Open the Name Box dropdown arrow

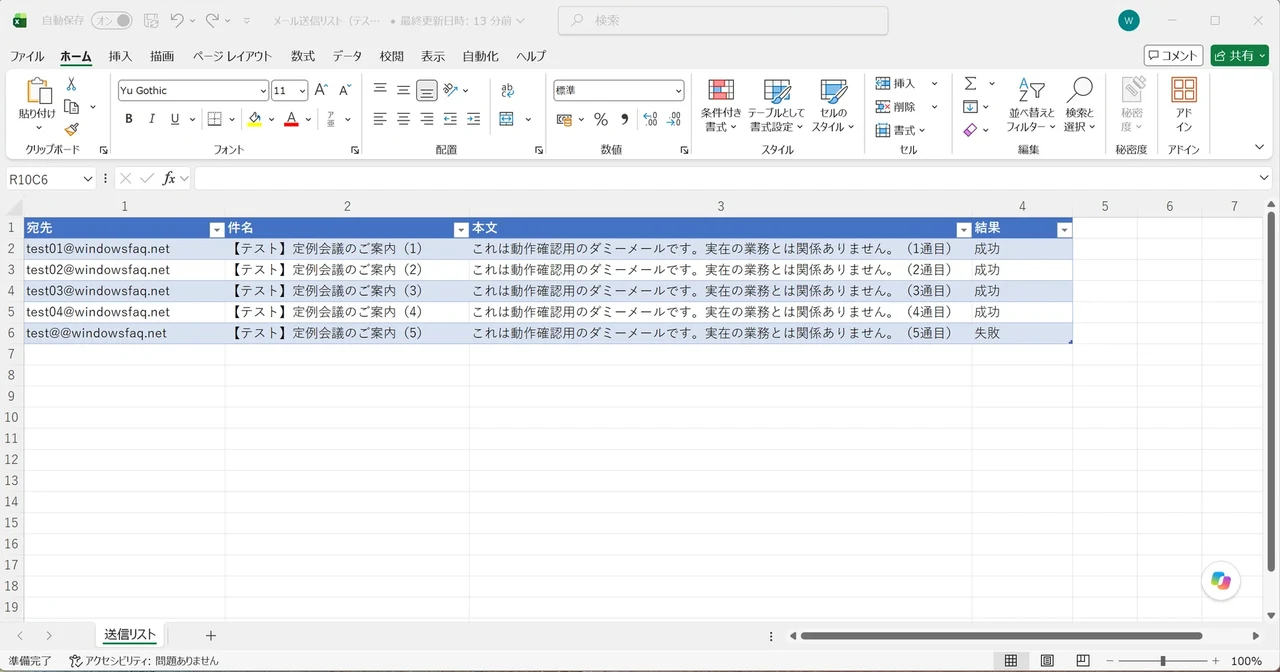click(88, 178)
